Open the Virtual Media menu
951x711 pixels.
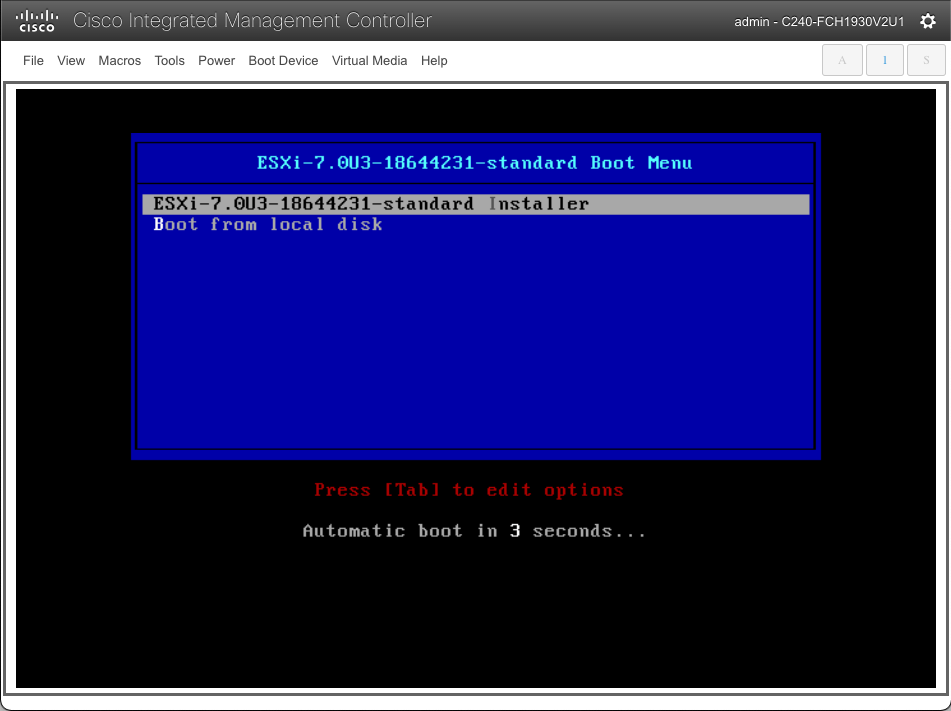pyautogui.click(x=369, y=61)
